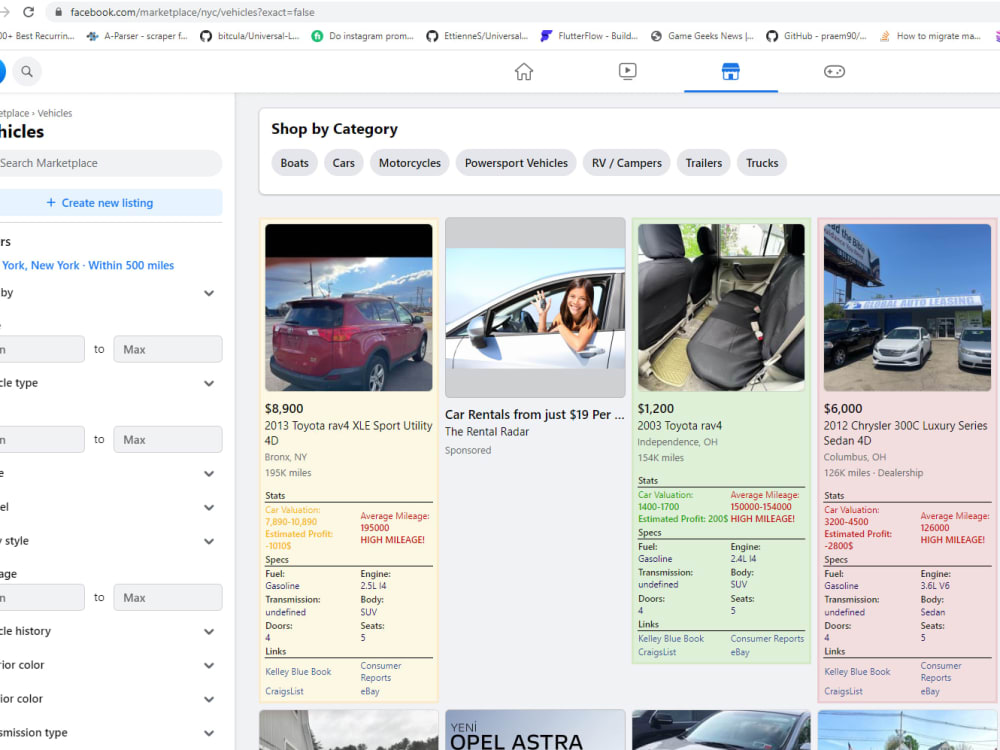1000x750 pixels.
Task: Open eBay link on the $8,900 card
Action: tap(370, 691)
